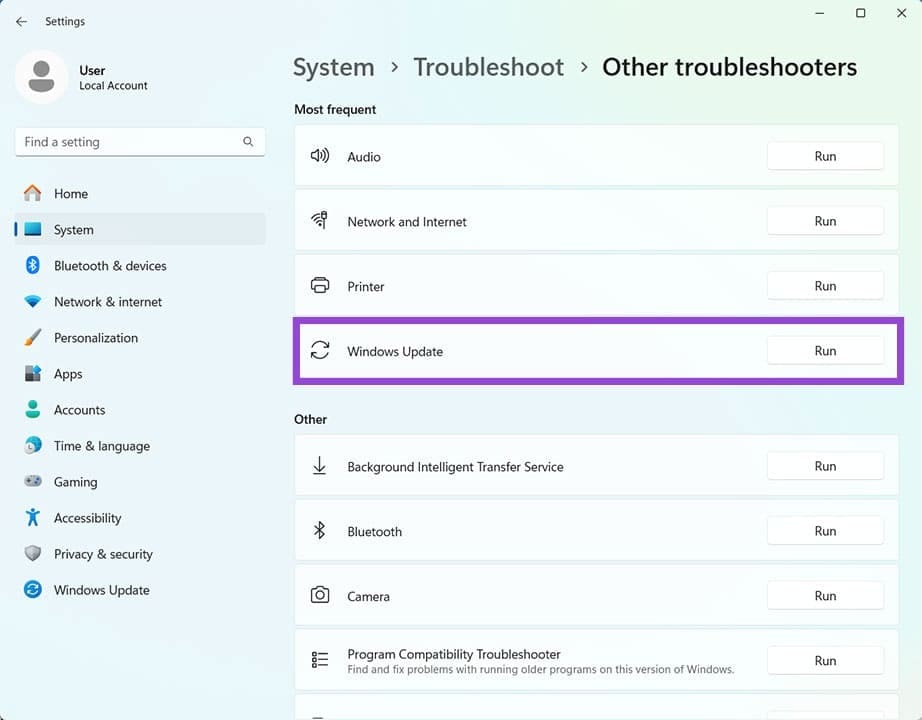The image size is (922, 720).
Task: Open Time & language settings
Action: click(100, 445)
